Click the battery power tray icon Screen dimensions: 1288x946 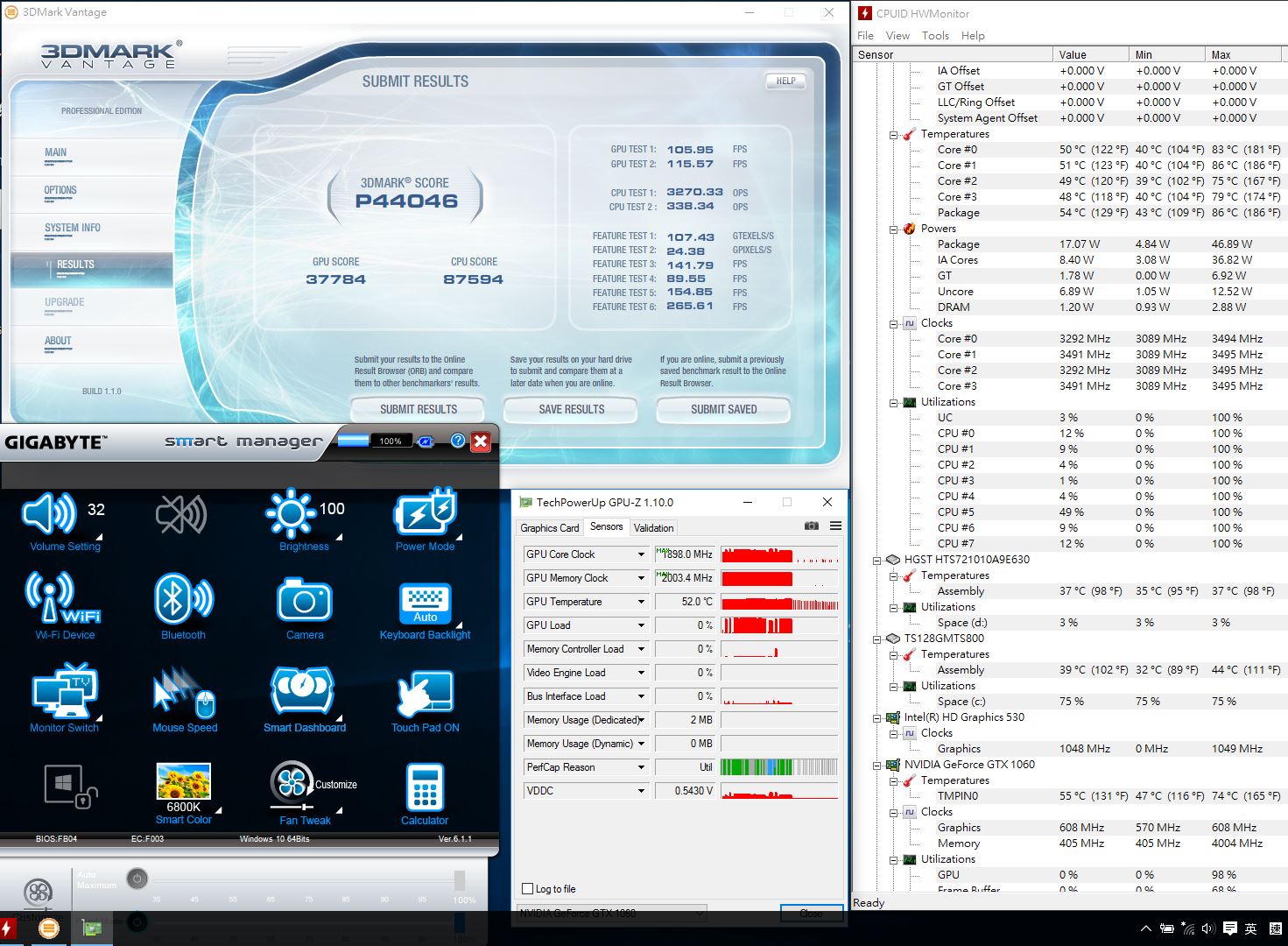click(1166, 928)
